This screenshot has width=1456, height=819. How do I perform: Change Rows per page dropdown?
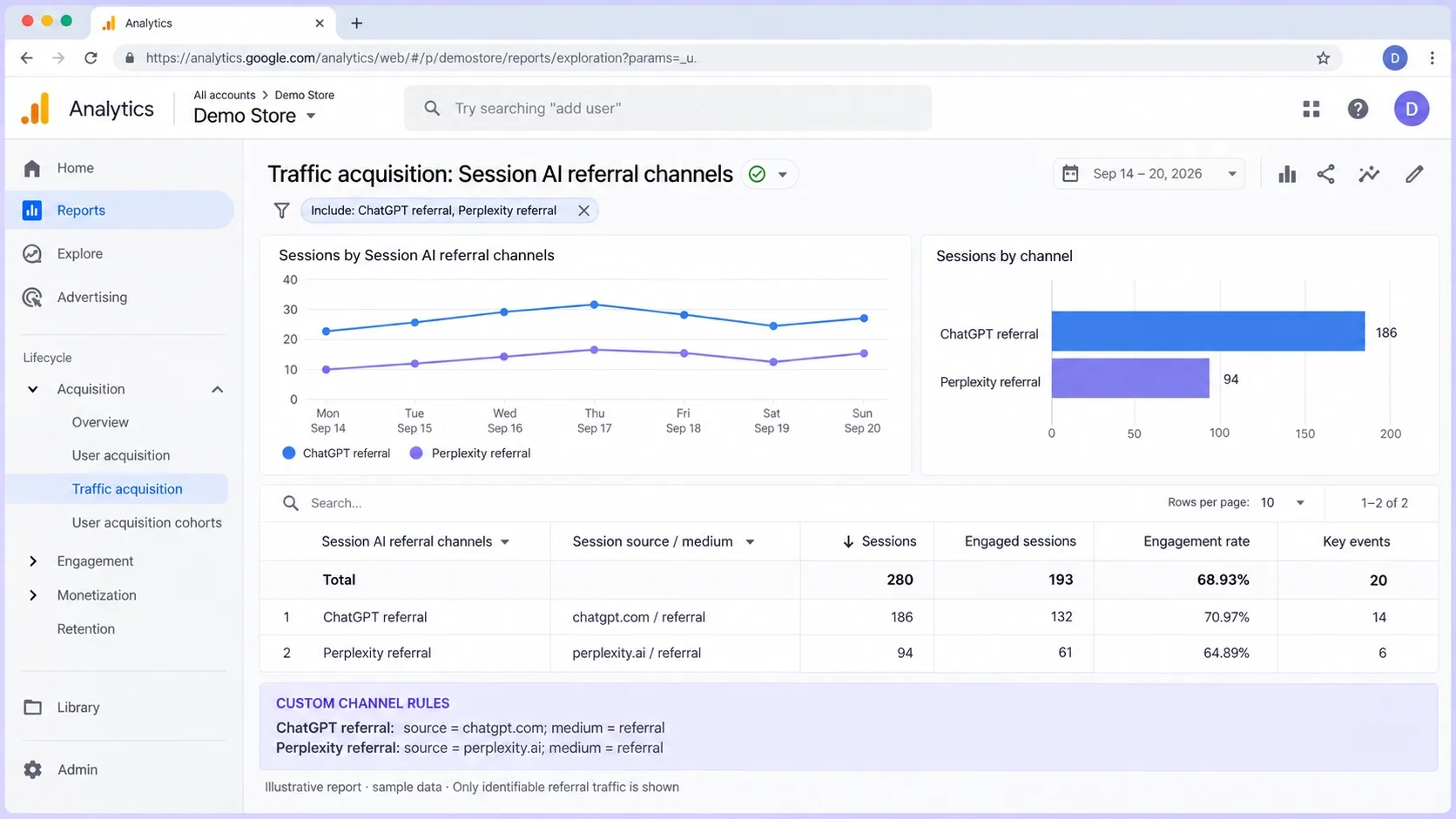[1283, 503]
